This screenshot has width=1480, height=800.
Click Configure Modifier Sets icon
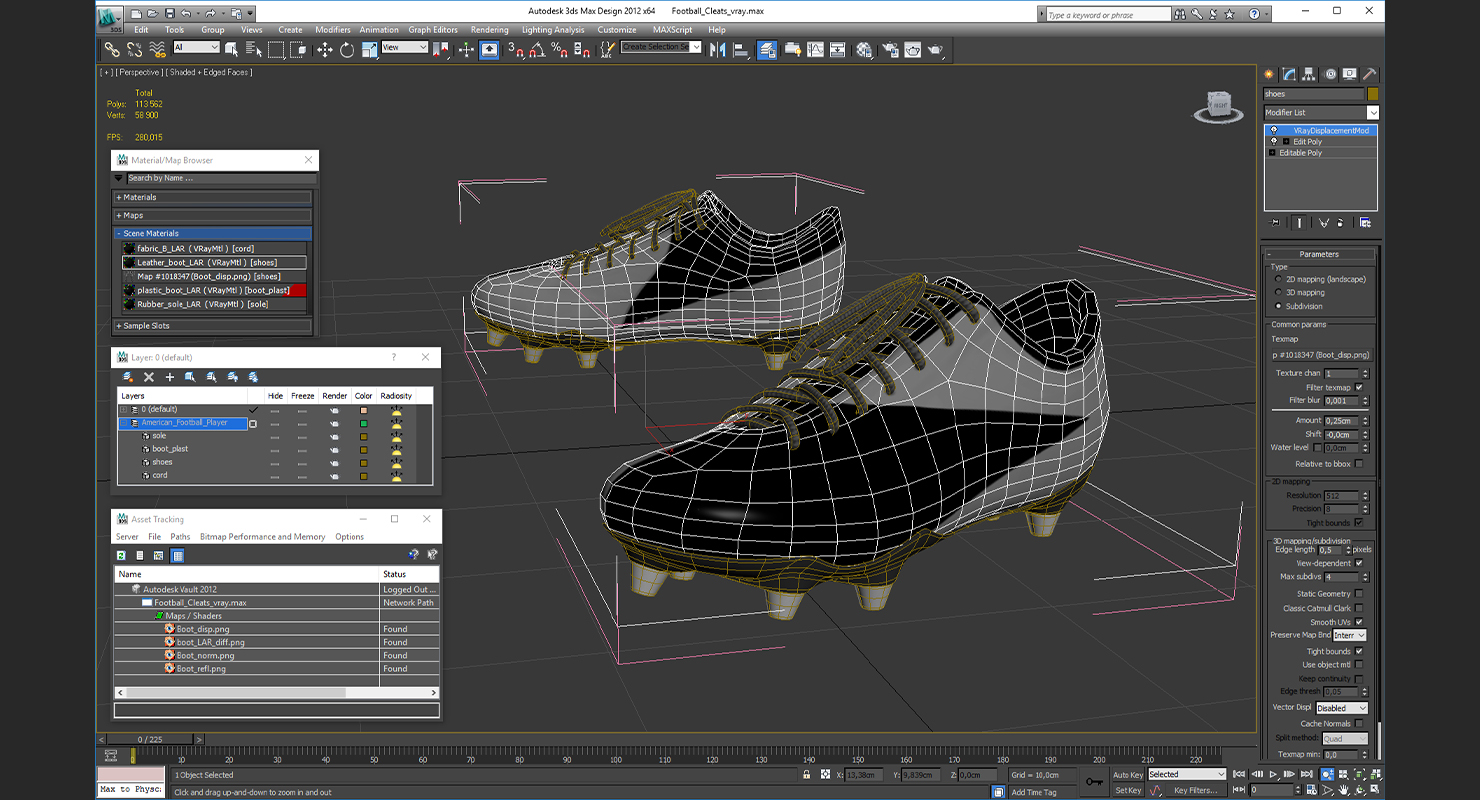pyautogui.click(x=1365, y=223)
